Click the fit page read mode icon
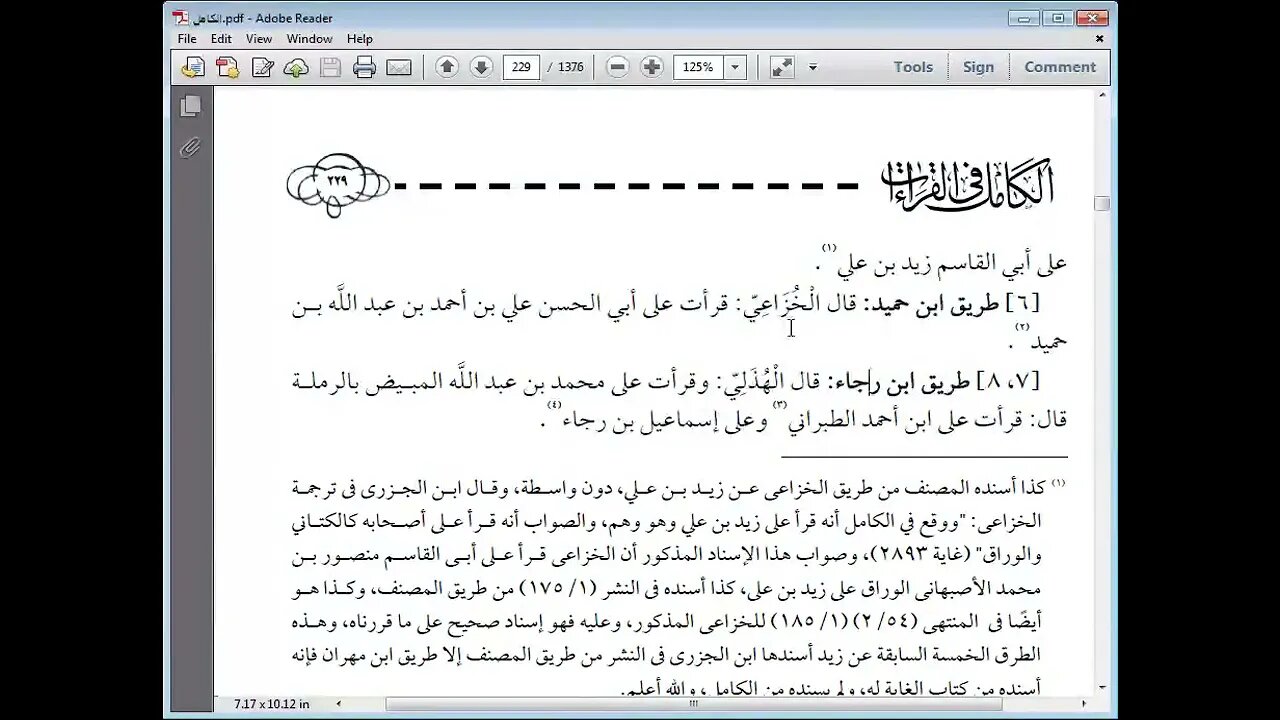The width and height of the screenshot is (1280, 720). click(782, 67)
